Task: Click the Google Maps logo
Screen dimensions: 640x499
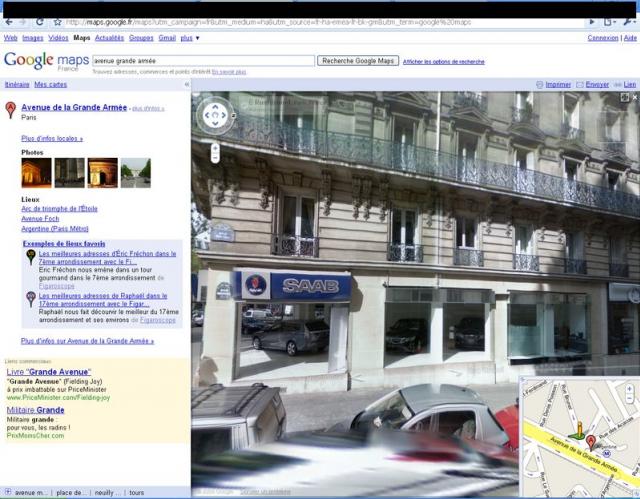Action: pos(46,61)
